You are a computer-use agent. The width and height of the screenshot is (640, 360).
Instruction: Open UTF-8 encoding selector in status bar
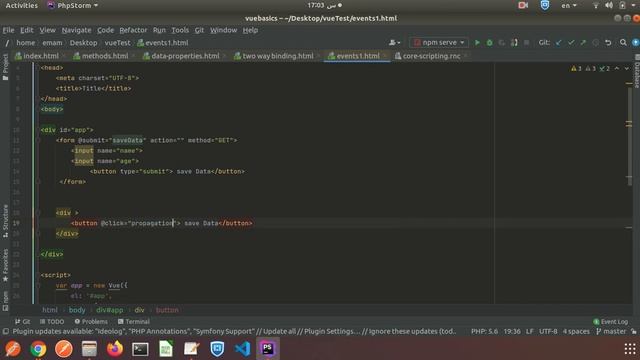tap(548, 331)
